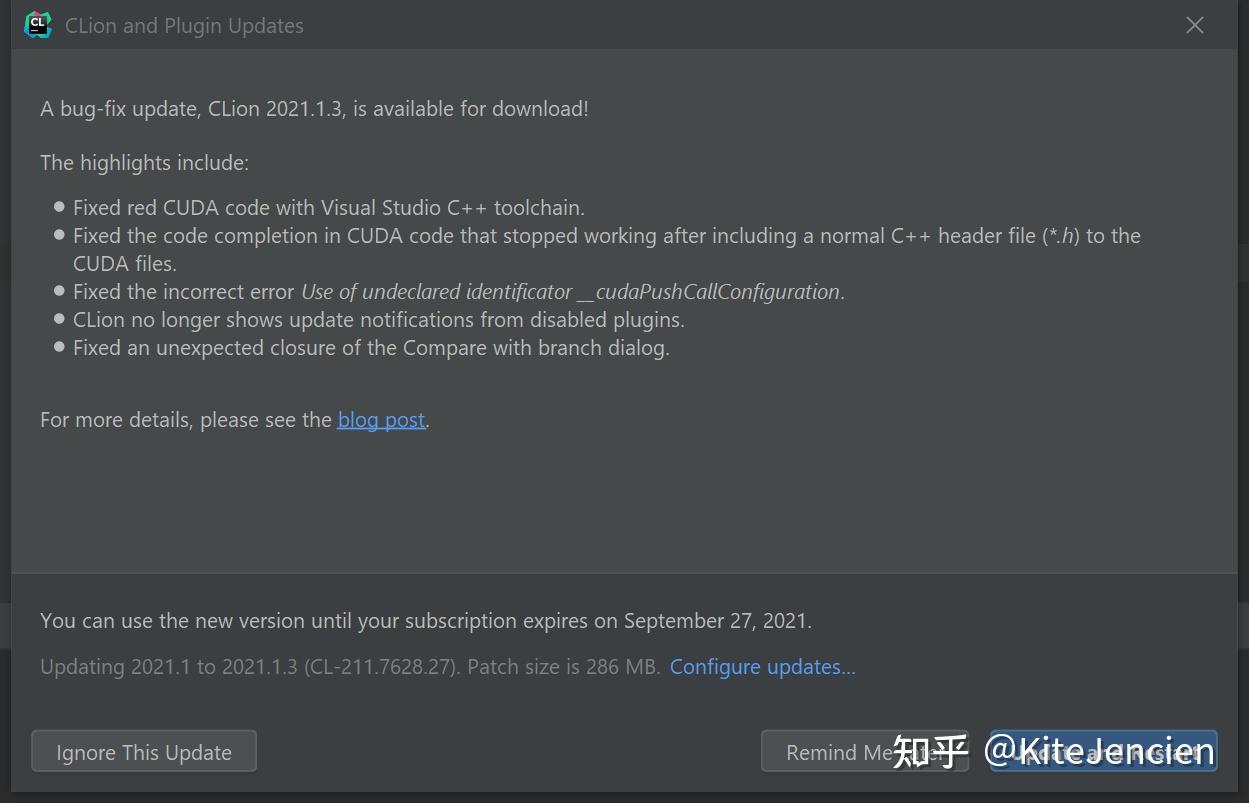View the blog post for more details
This screenshot has height=803, width=1249.
coord(380,419)
